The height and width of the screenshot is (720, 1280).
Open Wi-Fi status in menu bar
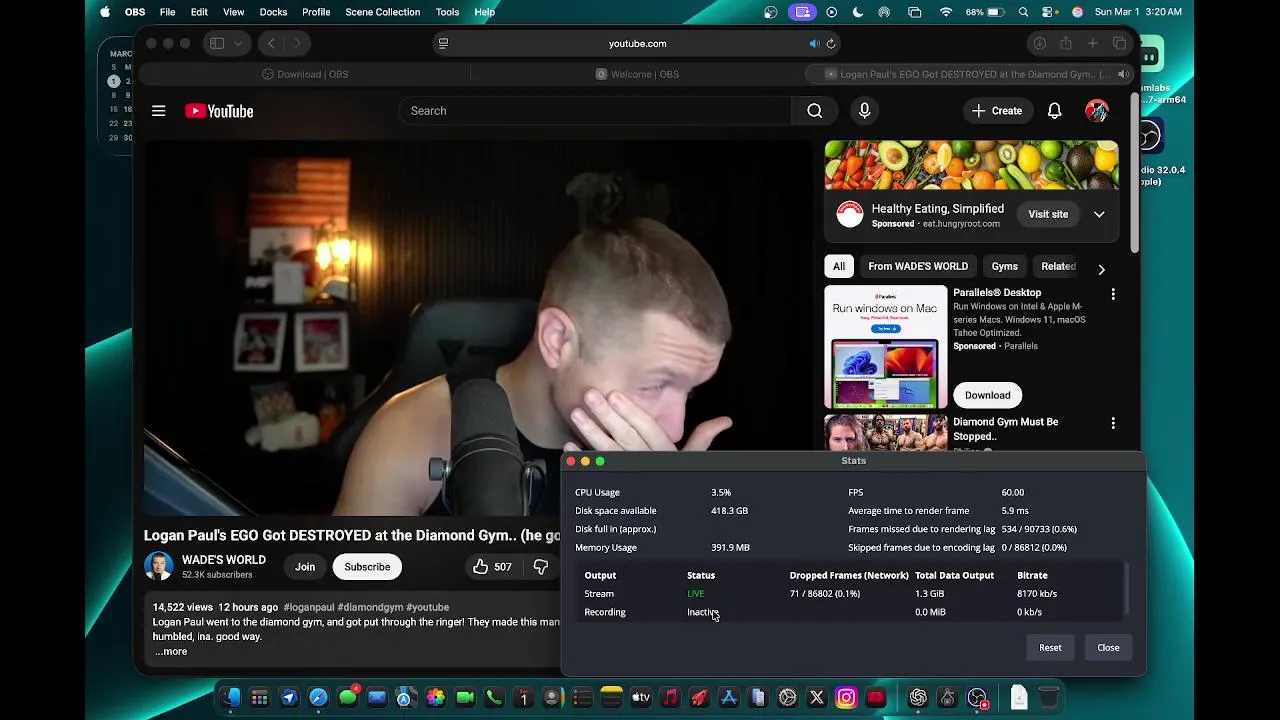[x=946, y=12]
